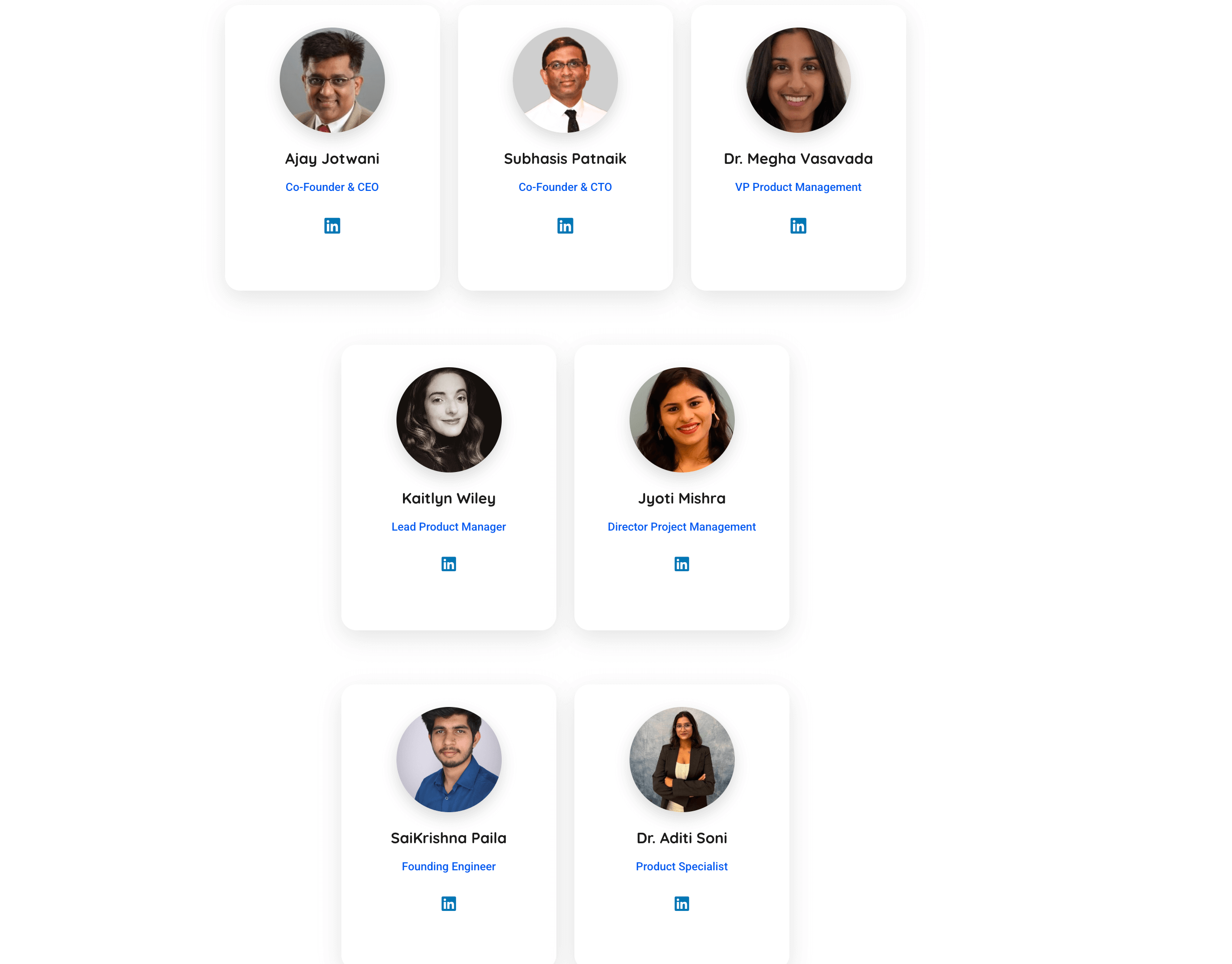This screenshot has height=964, width=1232.
Task: Select Kaitlyn Wiley's black-and-white photo
Action: [448, 420]
